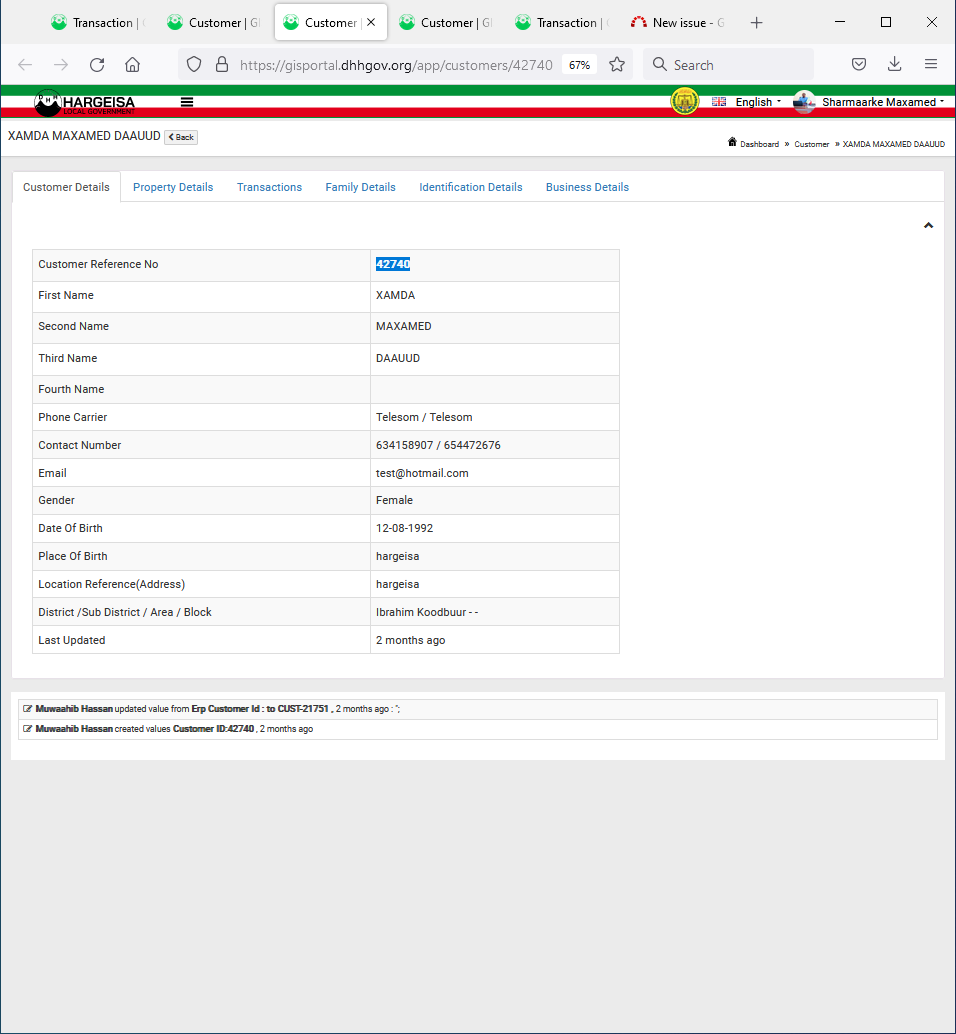The height and width of the screenshot is (1034, 956).
Task: Switch to the last Transaction browser tab
Action: (x=562, y=22)
